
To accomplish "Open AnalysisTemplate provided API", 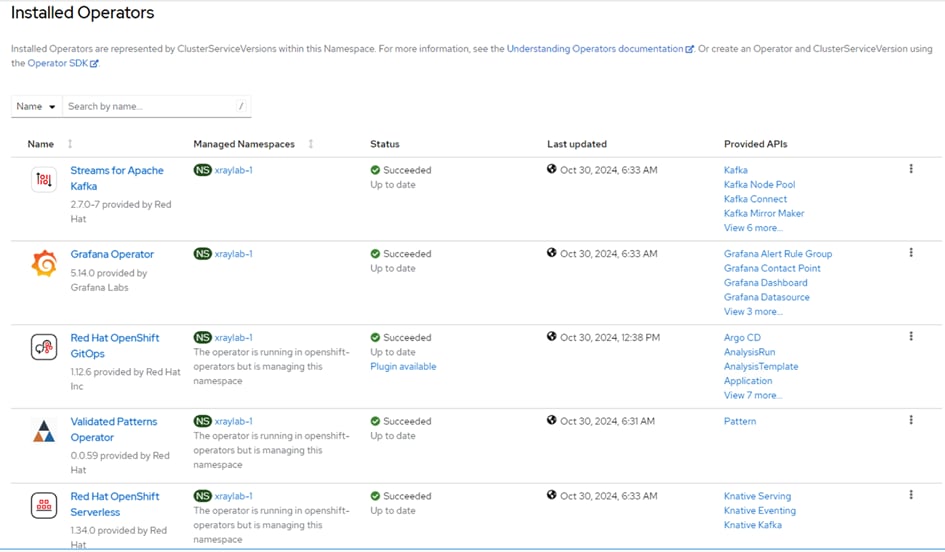I will tap(761, 366).
